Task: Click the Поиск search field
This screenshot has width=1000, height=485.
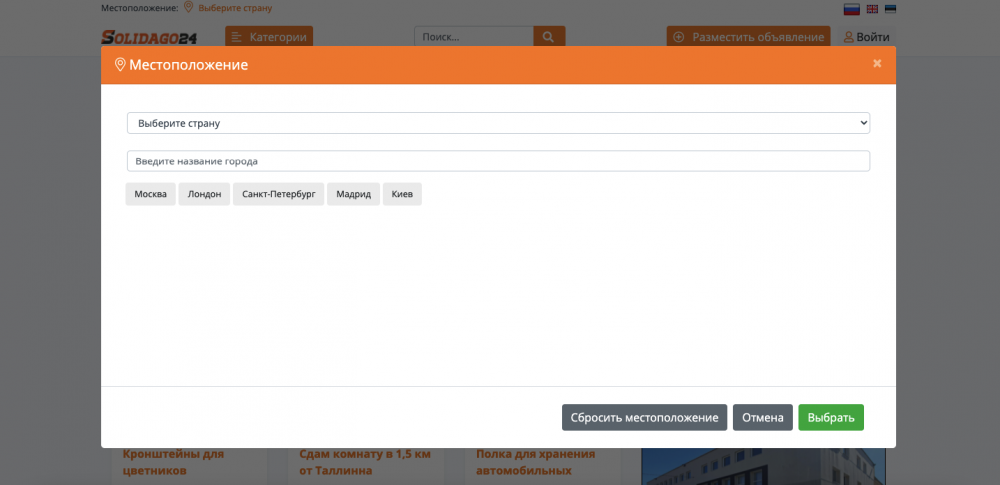Action: tap(474, 37)
